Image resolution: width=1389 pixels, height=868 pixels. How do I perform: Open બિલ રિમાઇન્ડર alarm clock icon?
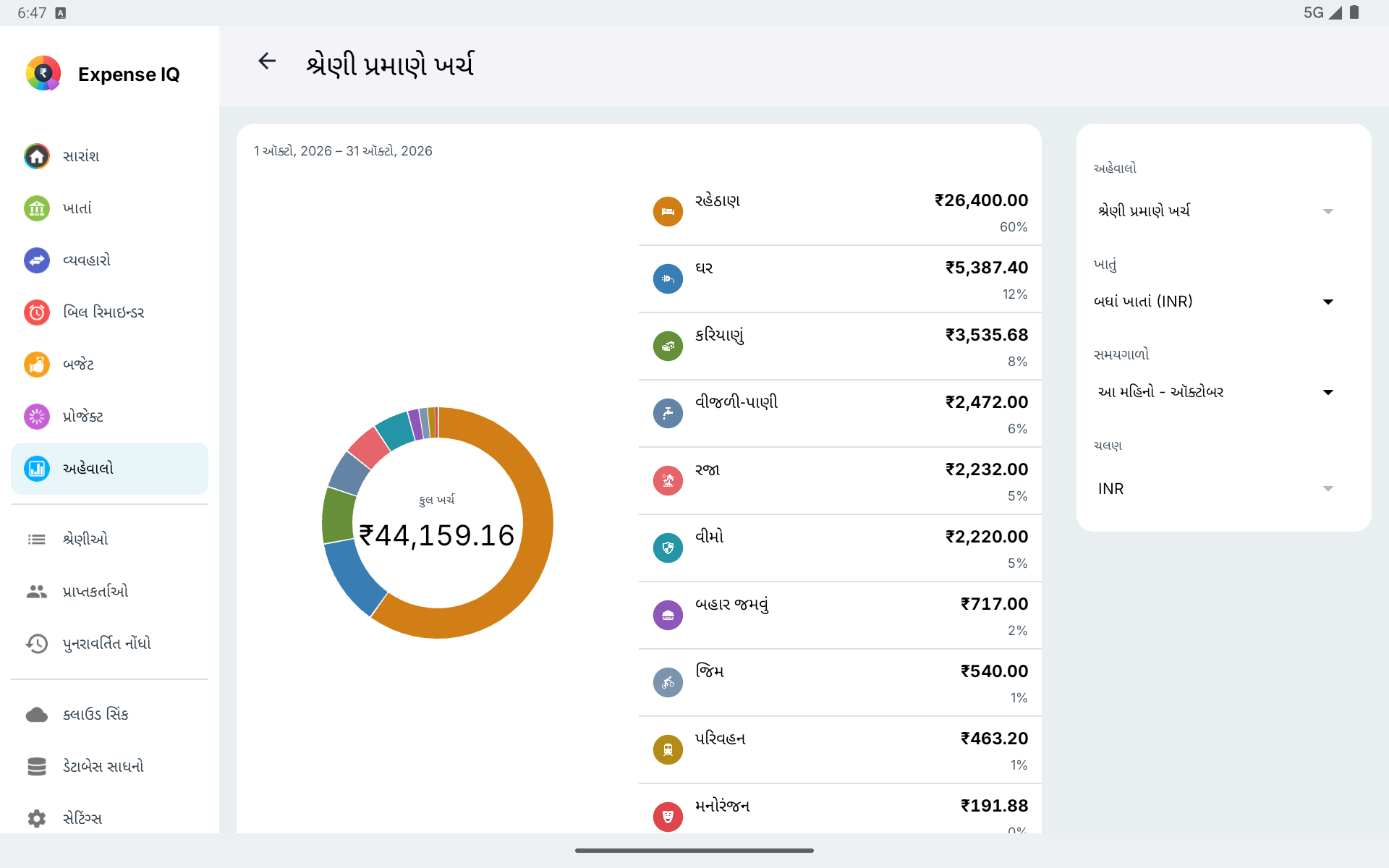pos(37,312)
